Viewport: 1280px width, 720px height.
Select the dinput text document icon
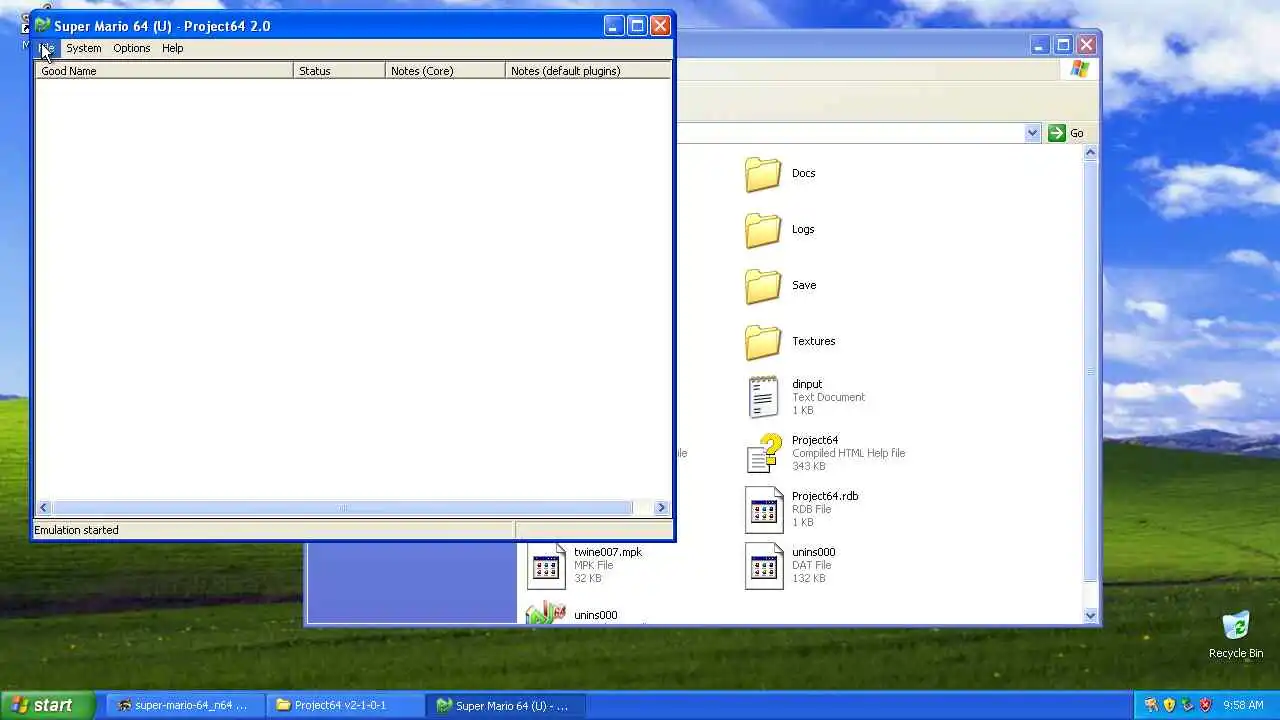[763, 397]
